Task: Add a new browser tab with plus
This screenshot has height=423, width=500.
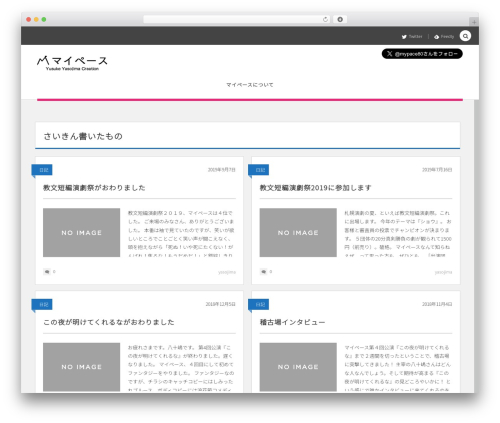Action: 474,22
